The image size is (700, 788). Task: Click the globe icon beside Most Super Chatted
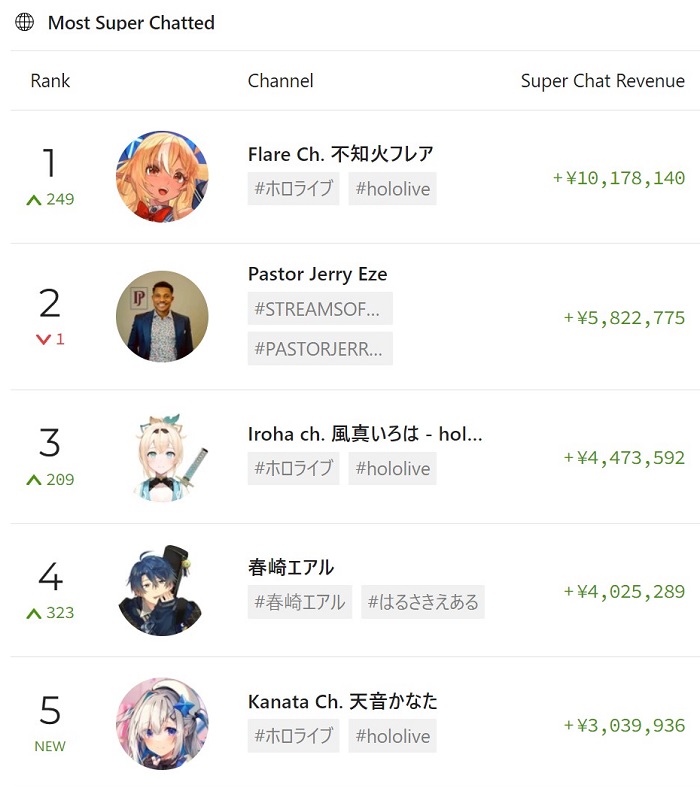click(24, 22)
